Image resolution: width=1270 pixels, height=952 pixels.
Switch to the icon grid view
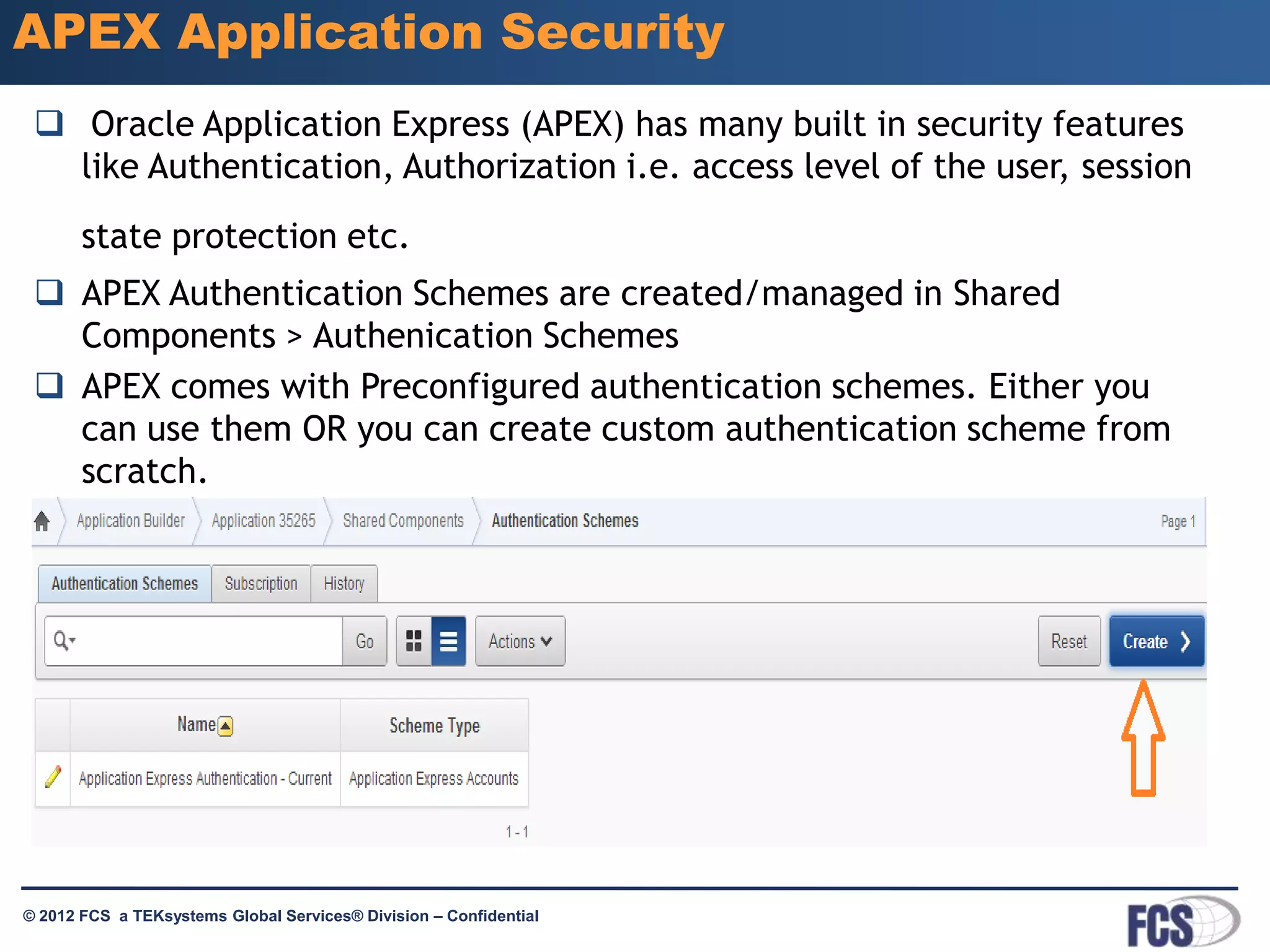414,641
